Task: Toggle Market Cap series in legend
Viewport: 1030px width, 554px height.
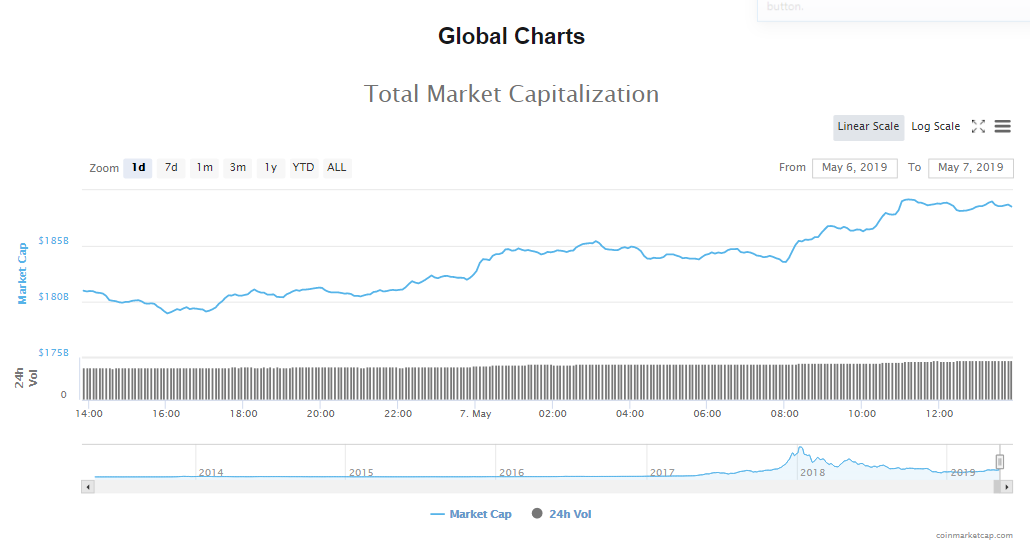Action: (471, 514)
